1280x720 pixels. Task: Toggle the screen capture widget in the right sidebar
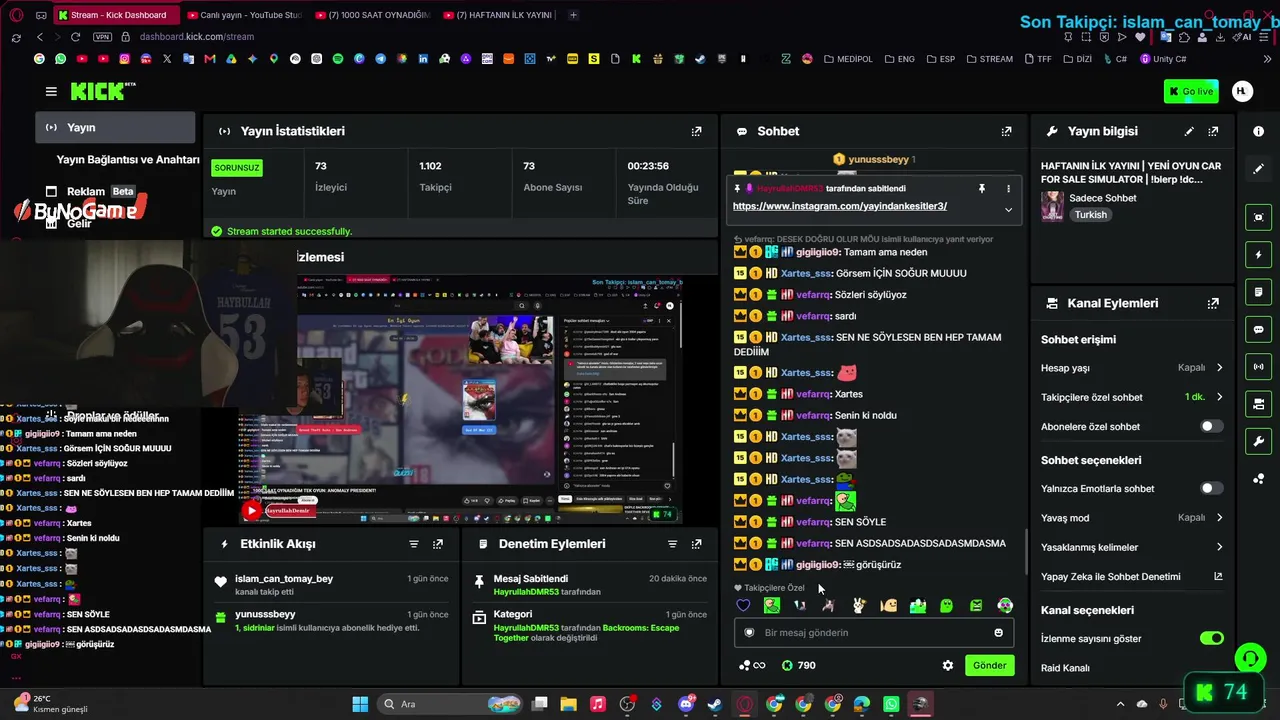coord(1258,217)
